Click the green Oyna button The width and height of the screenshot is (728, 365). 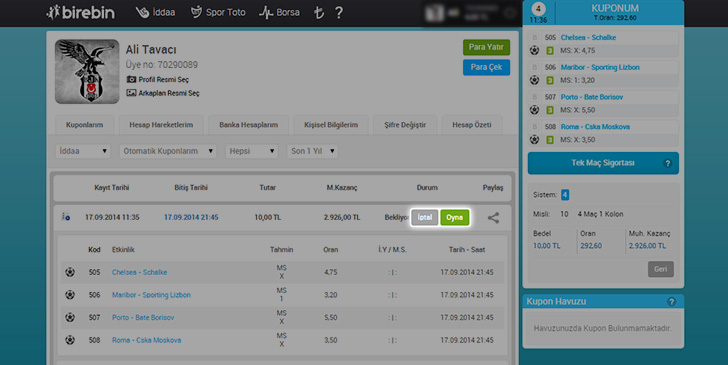455,217
